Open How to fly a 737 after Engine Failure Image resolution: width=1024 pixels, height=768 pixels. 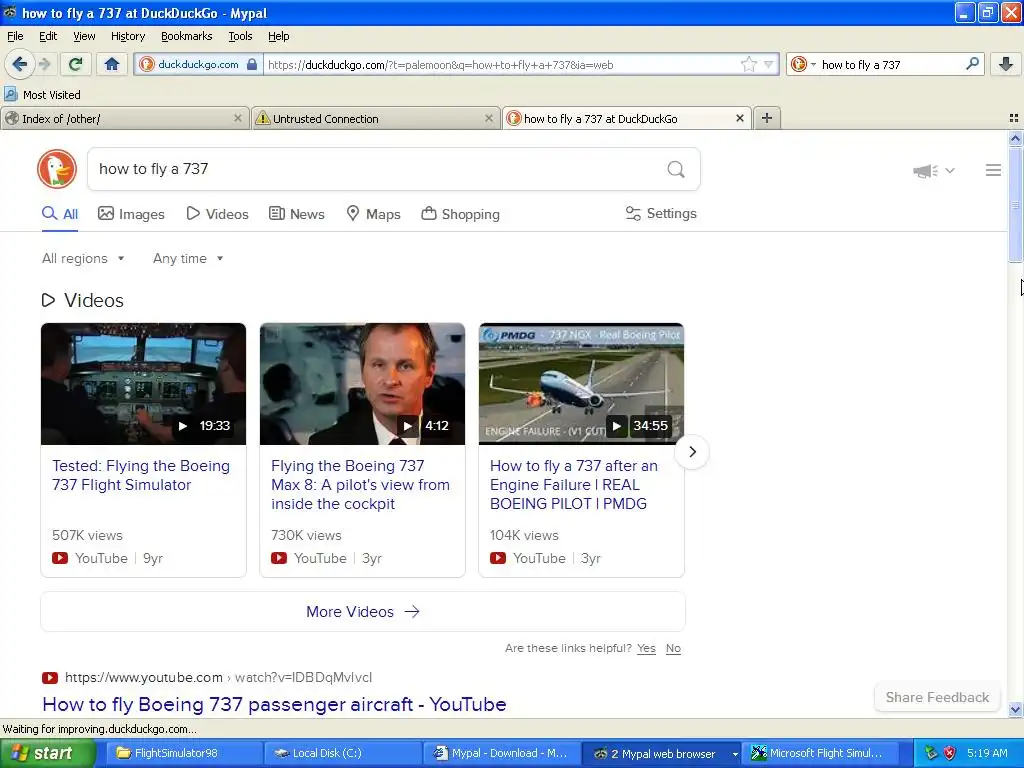click(574, 485)
